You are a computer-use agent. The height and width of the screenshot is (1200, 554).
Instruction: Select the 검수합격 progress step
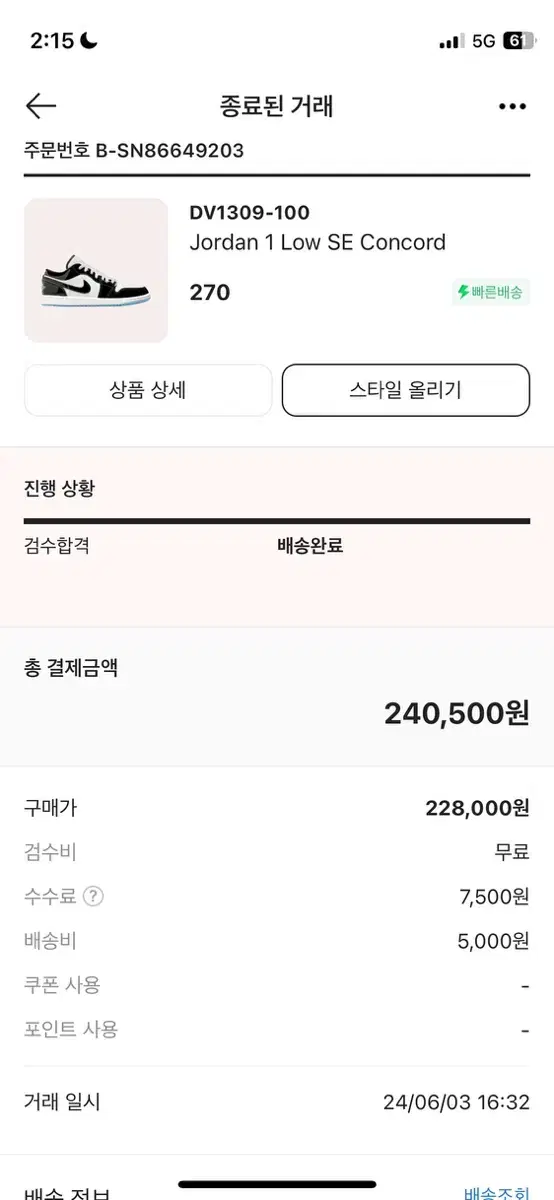[x=57, y=547]
